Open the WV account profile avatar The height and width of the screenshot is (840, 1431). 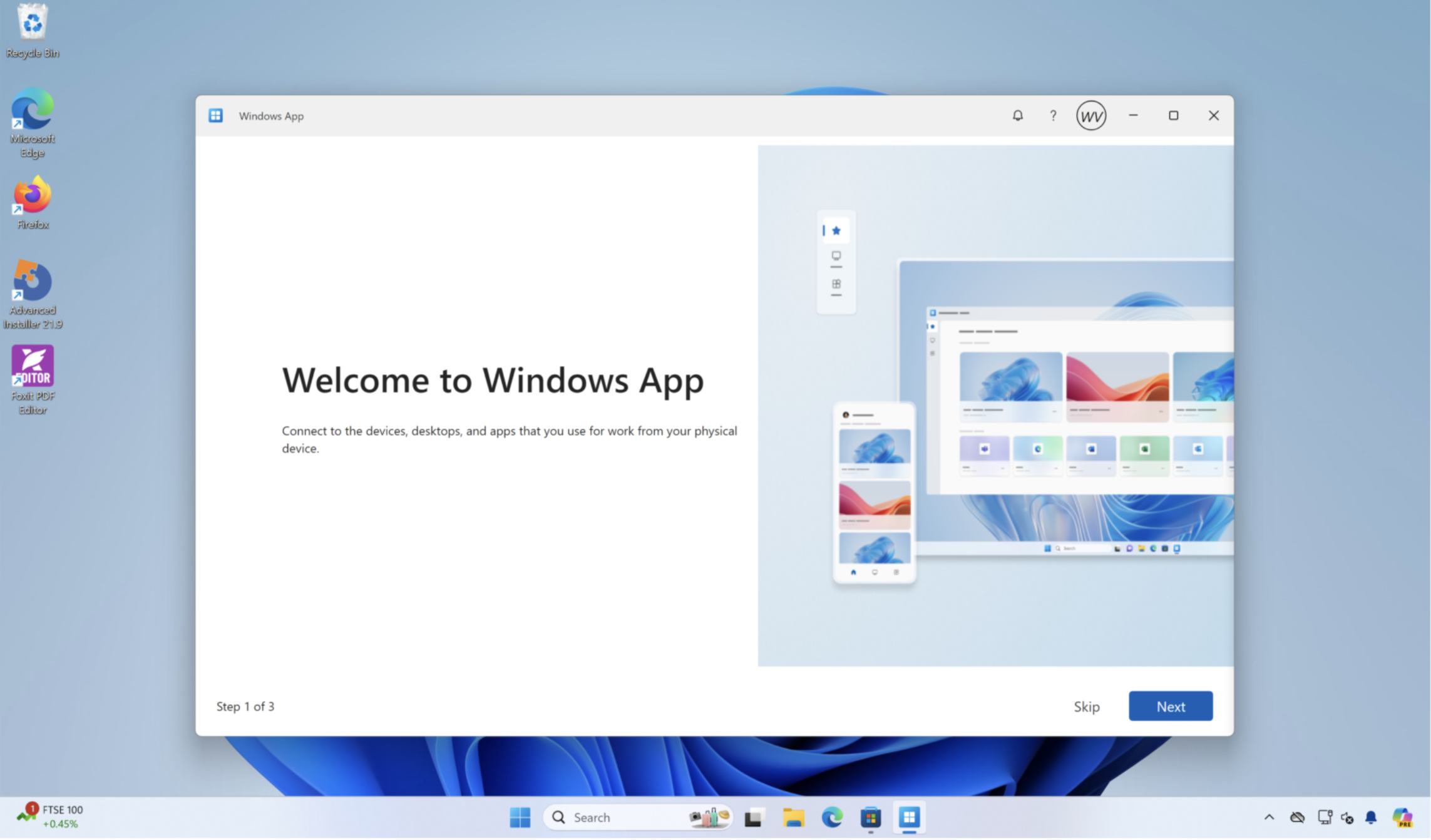[1091, 116]
